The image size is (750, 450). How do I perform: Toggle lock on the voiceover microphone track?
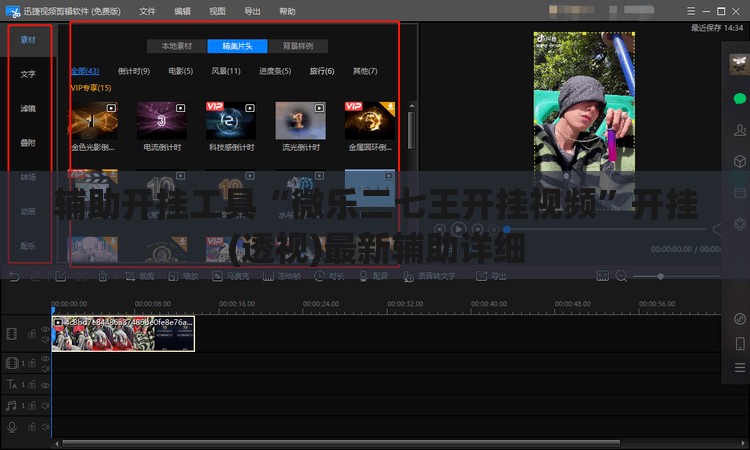pos(32,427)
